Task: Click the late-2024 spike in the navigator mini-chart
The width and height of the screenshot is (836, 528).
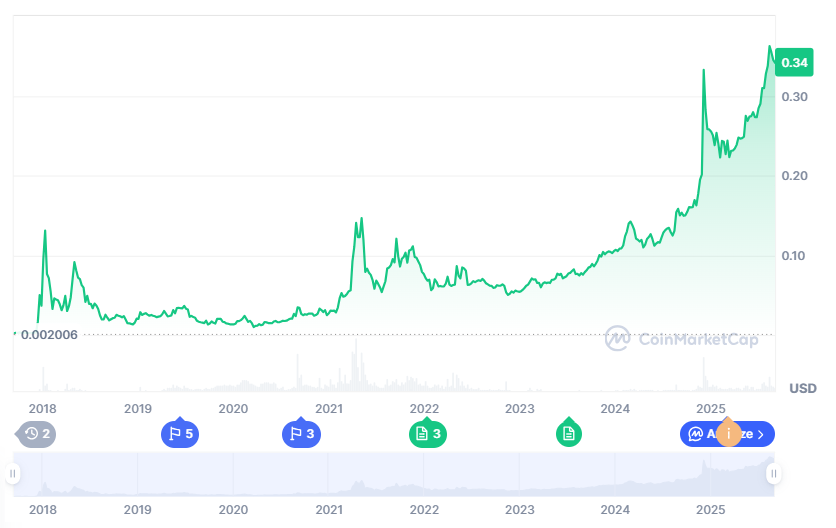Action: click(704, 464)
